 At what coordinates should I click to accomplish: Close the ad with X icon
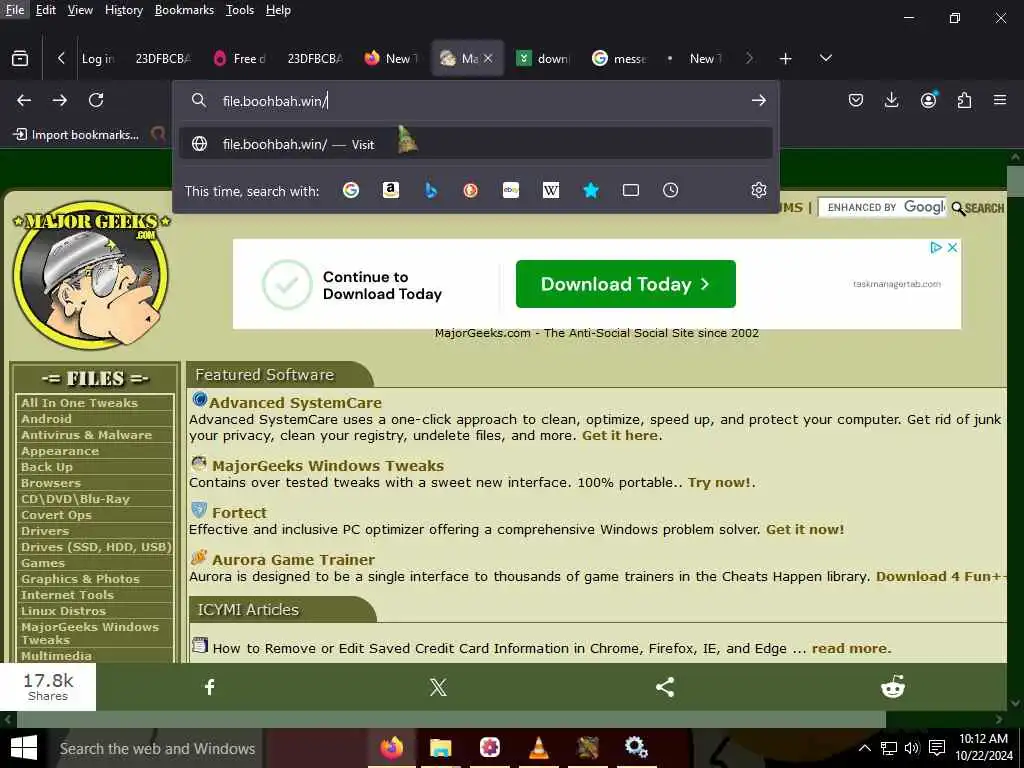click(x=952, y=248)
